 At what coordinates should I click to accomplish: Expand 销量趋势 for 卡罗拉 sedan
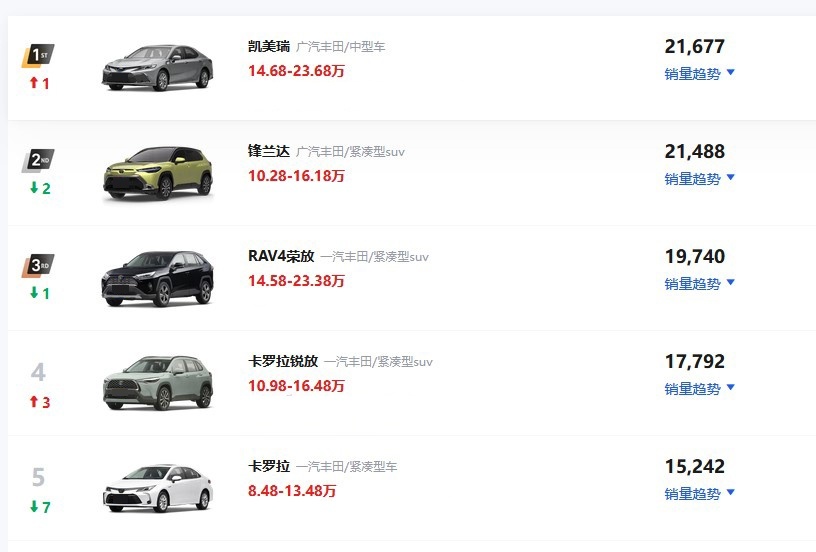point(699,493)
